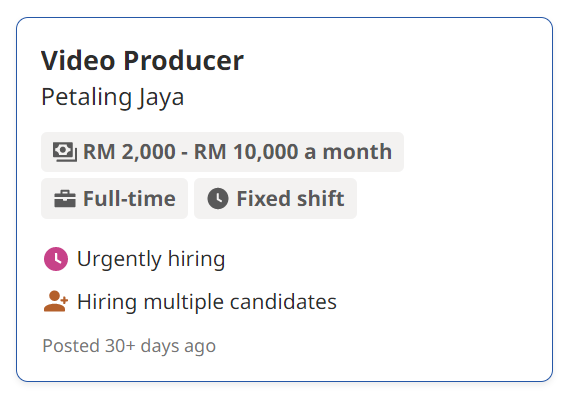
Task: Click the banknote salary icon
Action: click(x=65, y=152)
